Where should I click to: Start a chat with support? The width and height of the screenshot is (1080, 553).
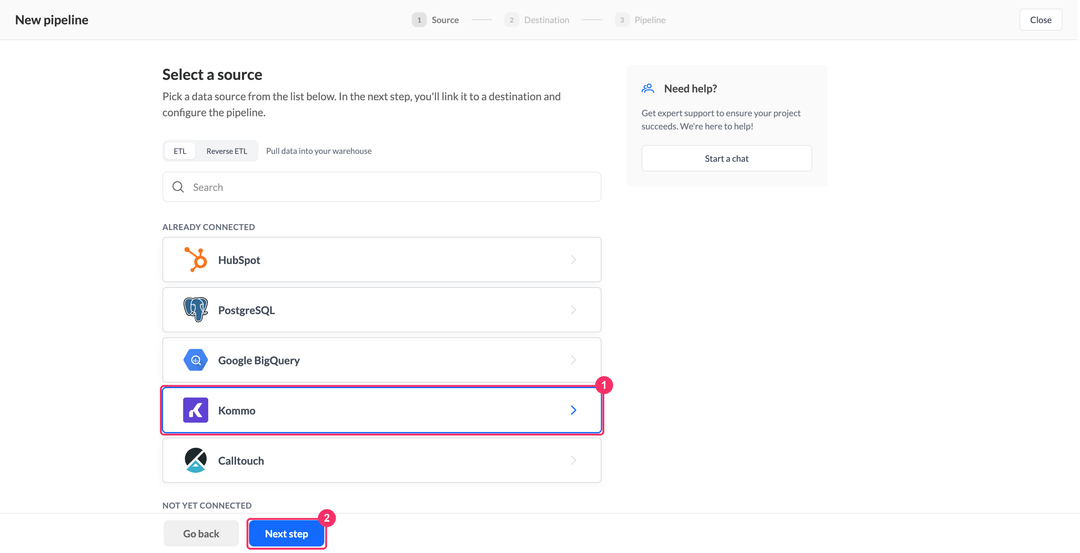(x=727, y=158)
